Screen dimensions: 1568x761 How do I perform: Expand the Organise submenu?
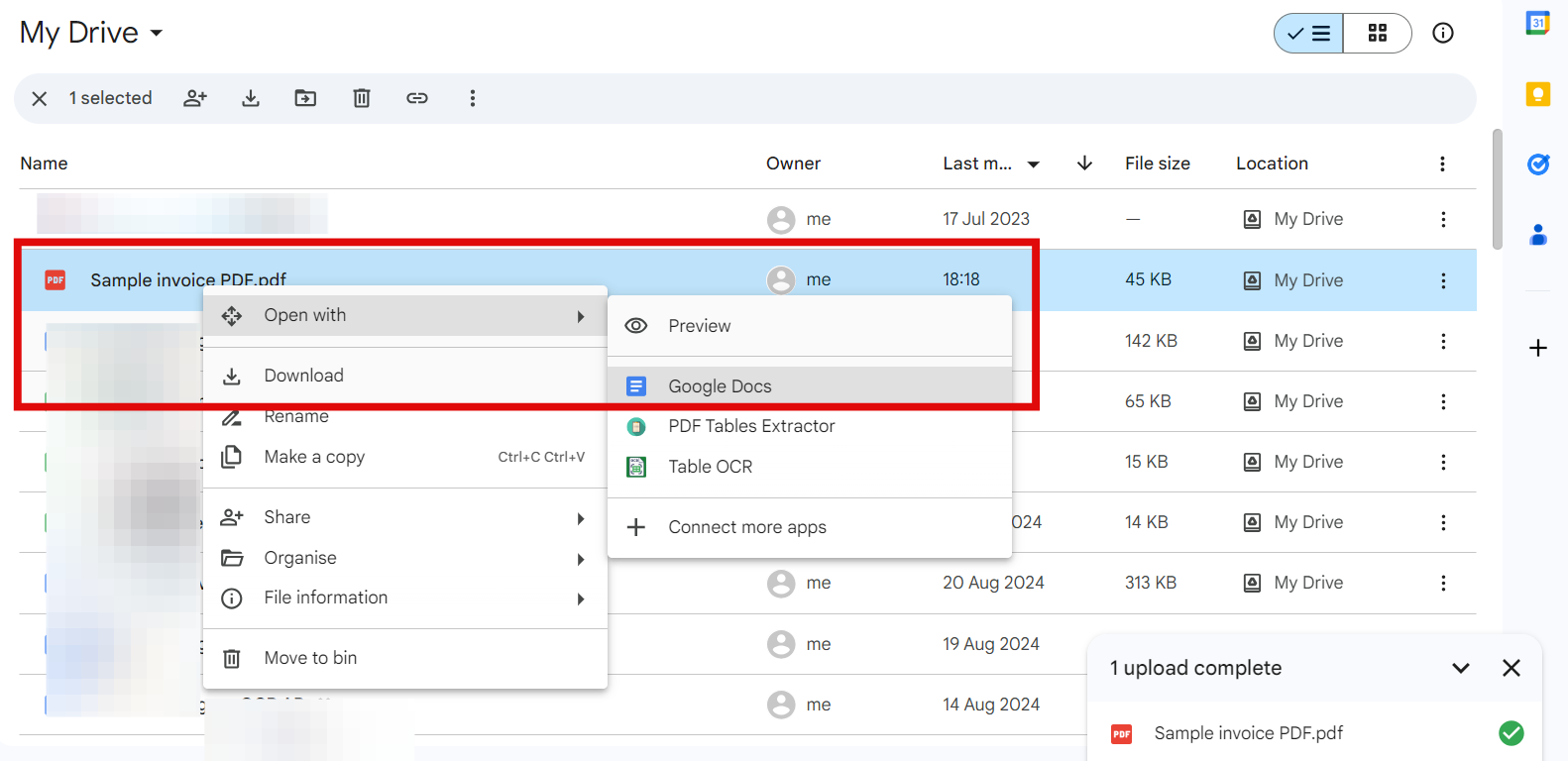point(404,558)
